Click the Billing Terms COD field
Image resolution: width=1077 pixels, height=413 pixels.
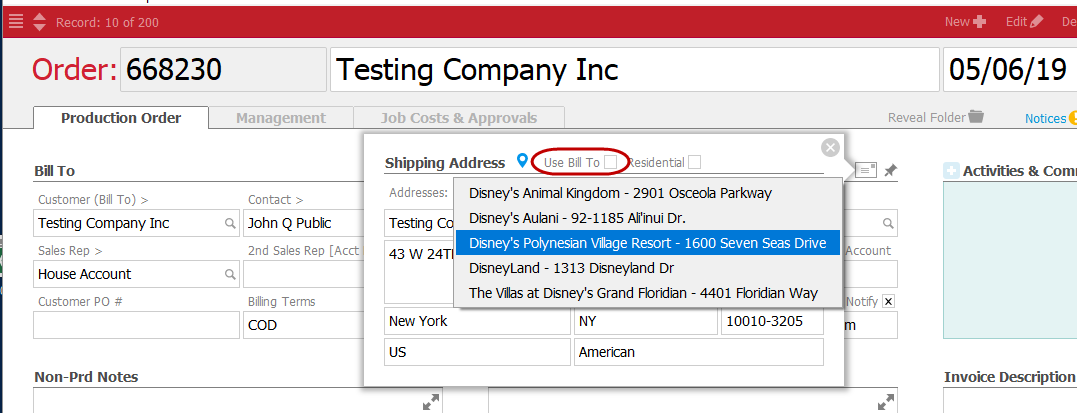tap(303, 325)
